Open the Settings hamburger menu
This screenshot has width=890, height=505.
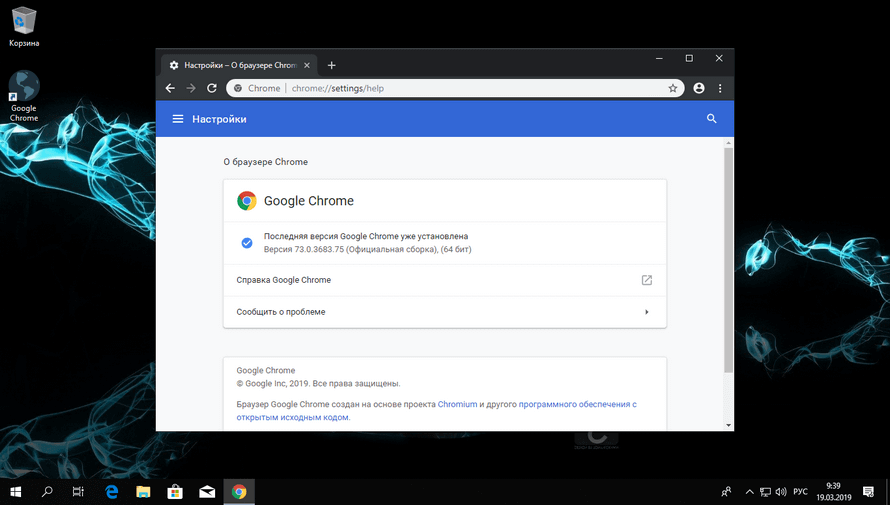pyautogui.click(x=178, y=119)
